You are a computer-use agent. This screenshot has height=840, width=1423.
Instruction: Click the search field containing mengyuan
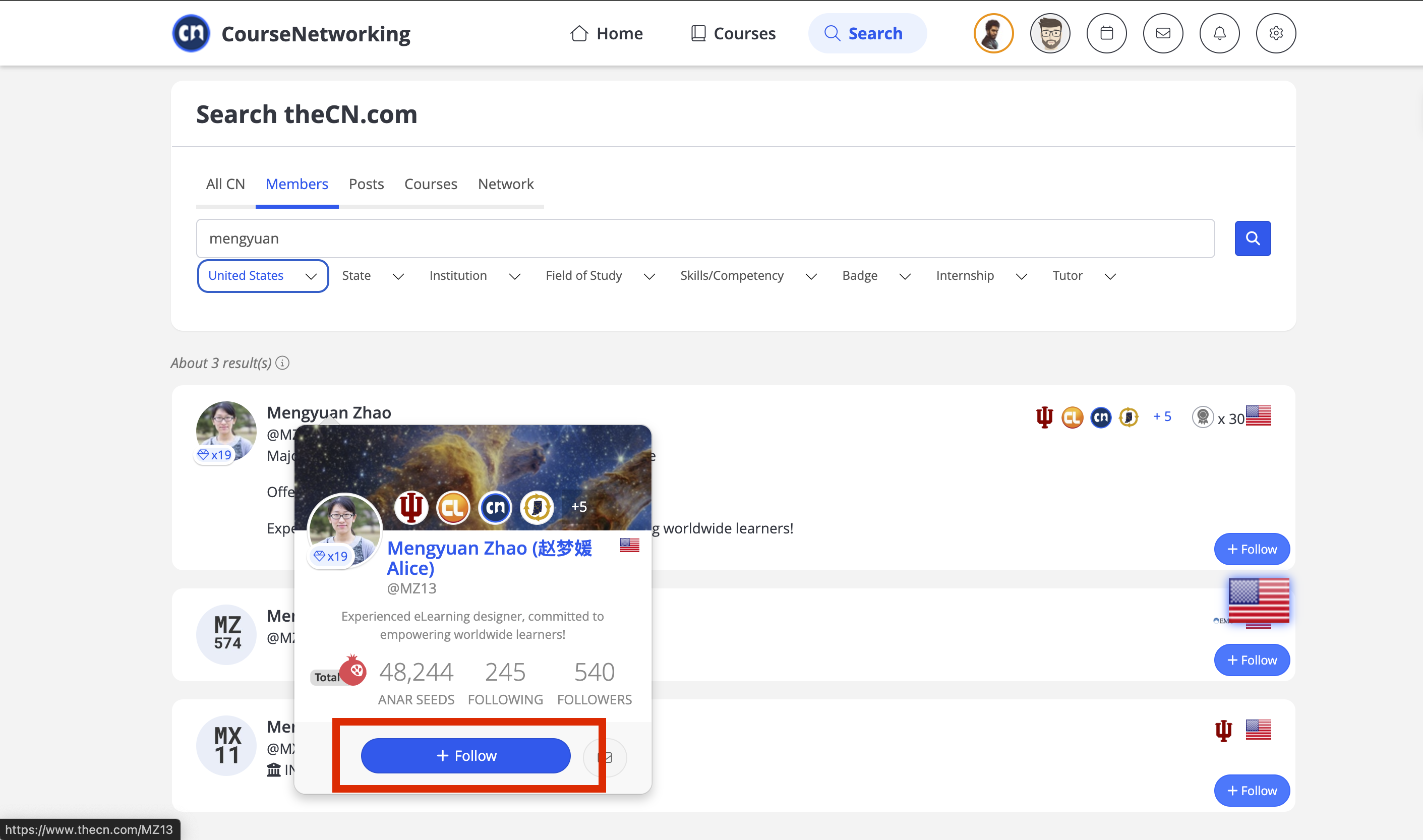[705, 238]
